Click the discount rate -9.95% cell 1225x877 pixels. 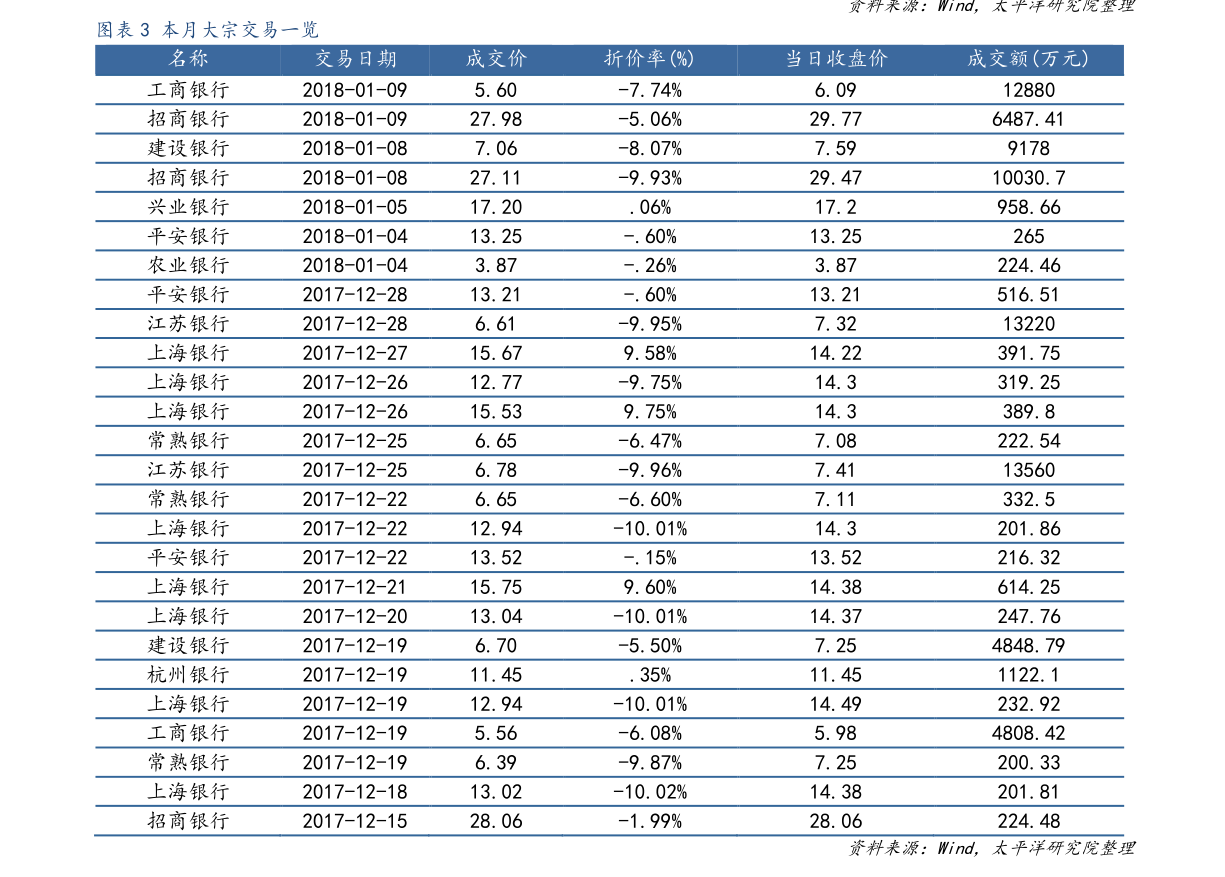(650, 324)
